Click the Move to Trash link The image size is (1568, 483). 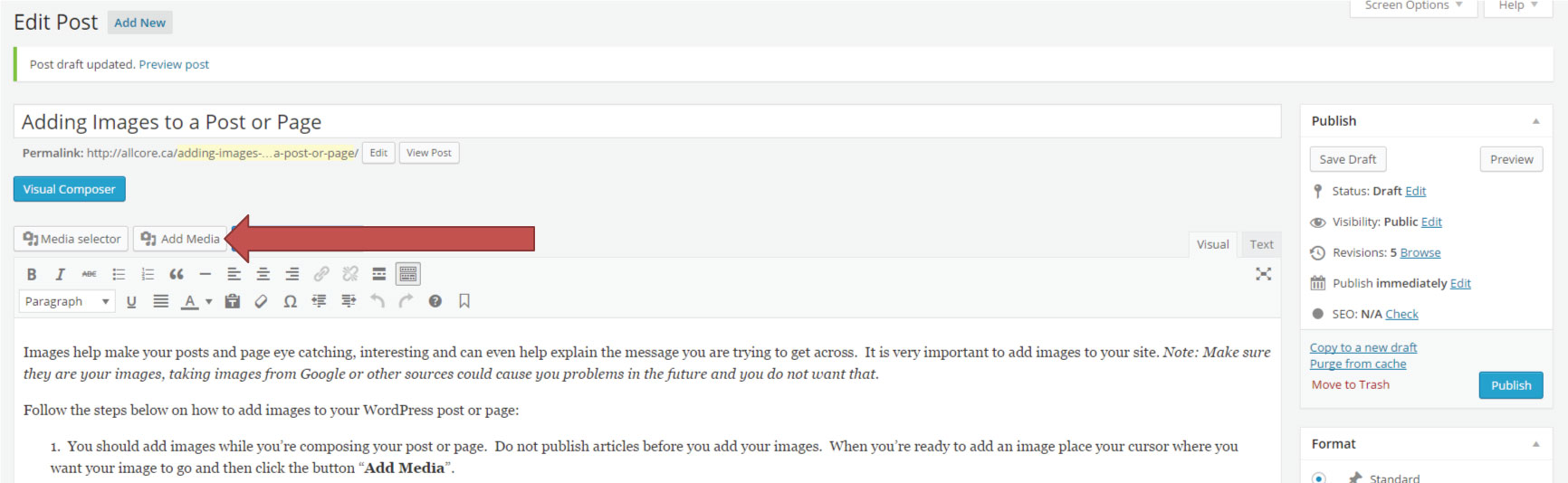pyautogui.click(x=1350, y=384)
